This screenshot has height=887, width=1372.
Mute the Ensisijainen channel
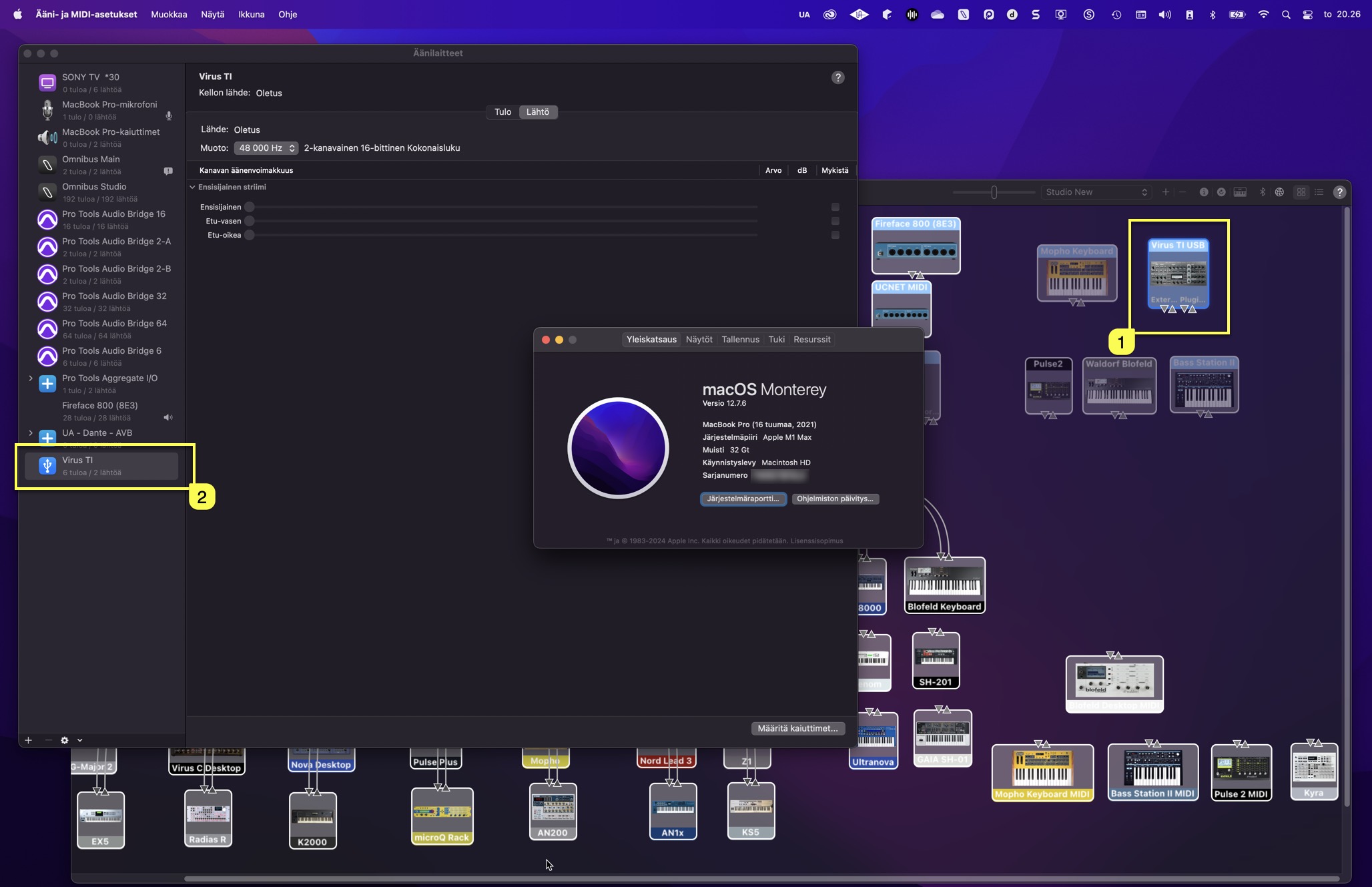tap(835, 207)
